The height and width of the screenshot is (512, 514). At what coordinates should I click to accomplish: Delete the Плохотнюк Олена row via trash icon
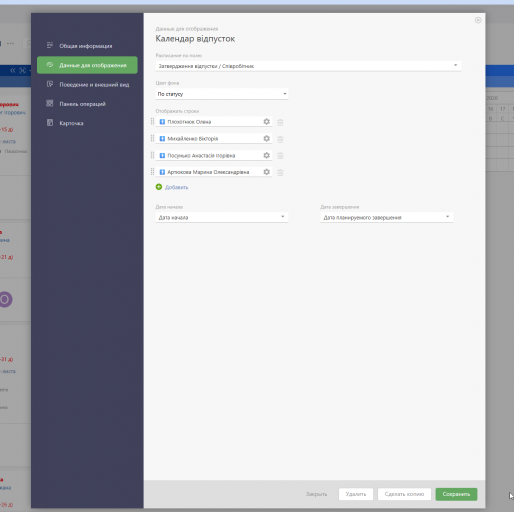pyautogui.click(x=280, y=122)
